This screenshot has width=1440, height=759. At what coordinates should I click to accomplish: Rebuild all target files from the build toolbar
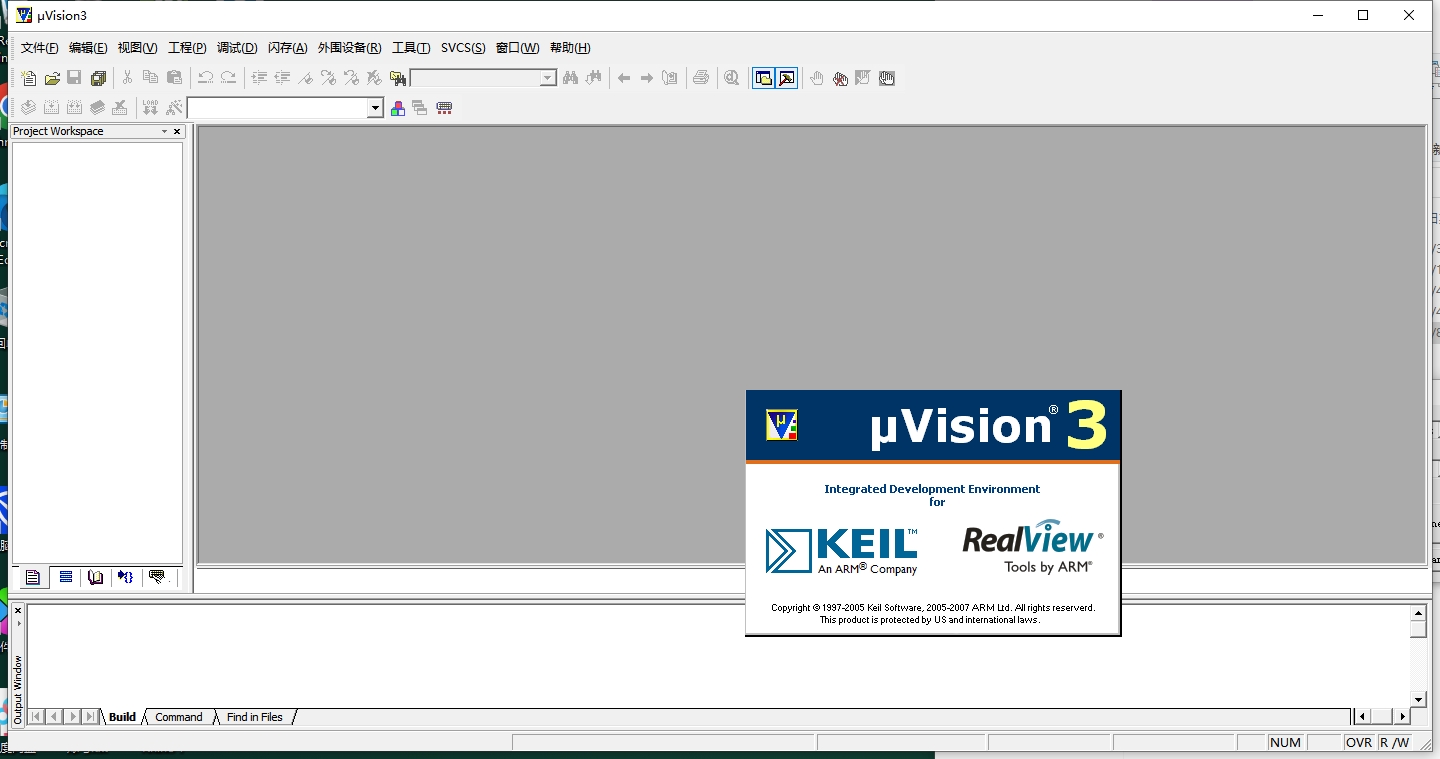coord(74,107)
